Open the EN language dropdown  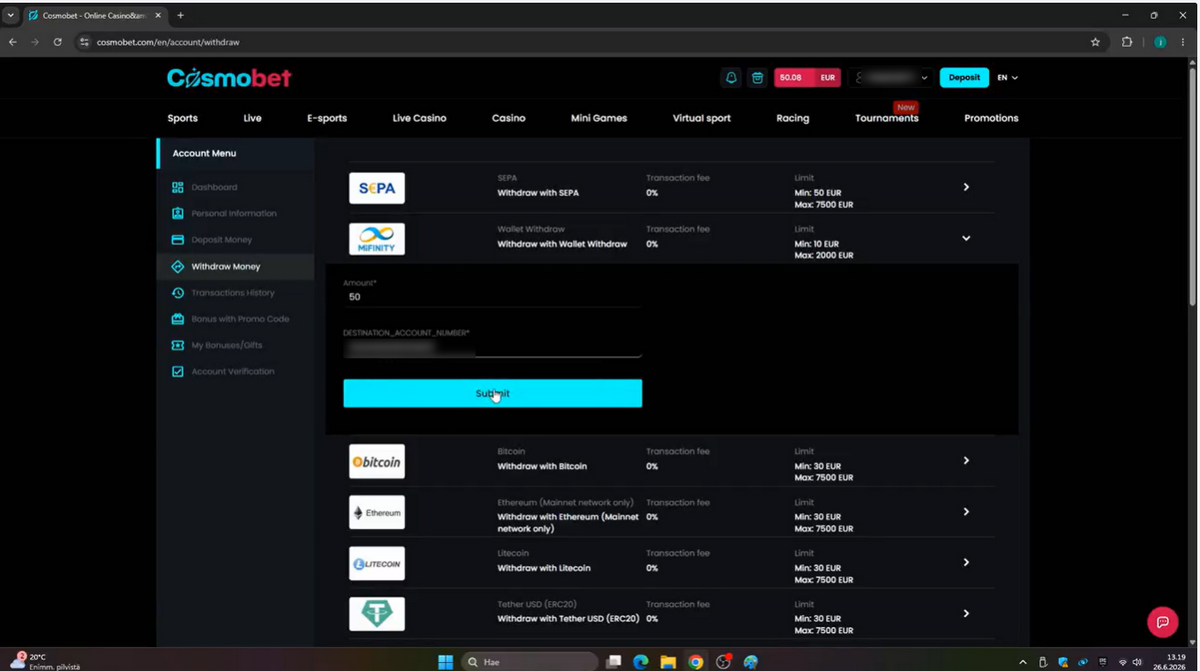tap(1007, 78)
